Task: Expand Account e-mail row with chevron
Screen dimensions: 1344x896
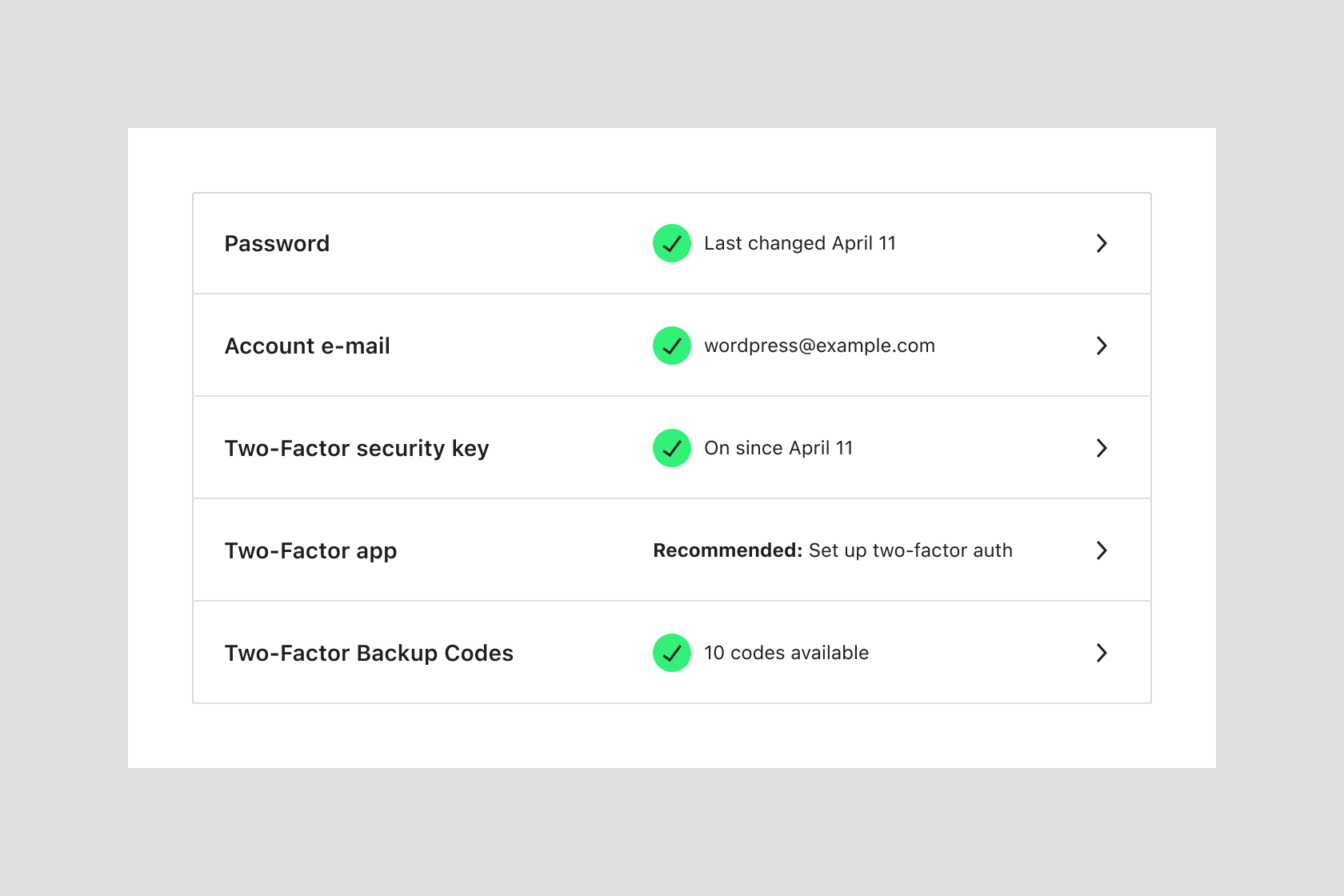Action: tap(1102, 346)
